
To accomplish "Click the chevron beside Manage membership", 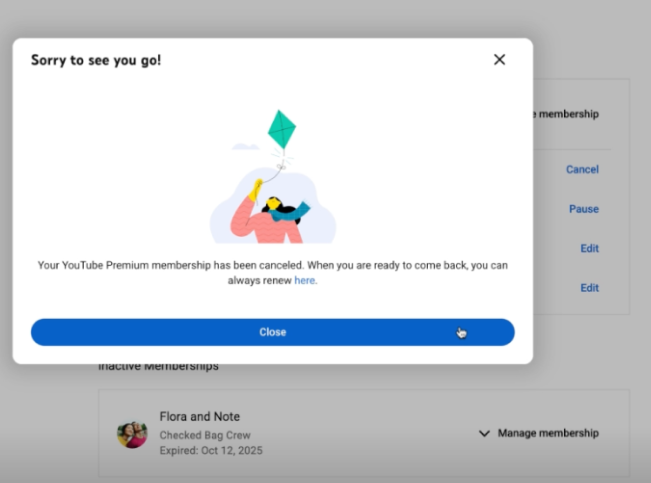I will coord(485,433).
